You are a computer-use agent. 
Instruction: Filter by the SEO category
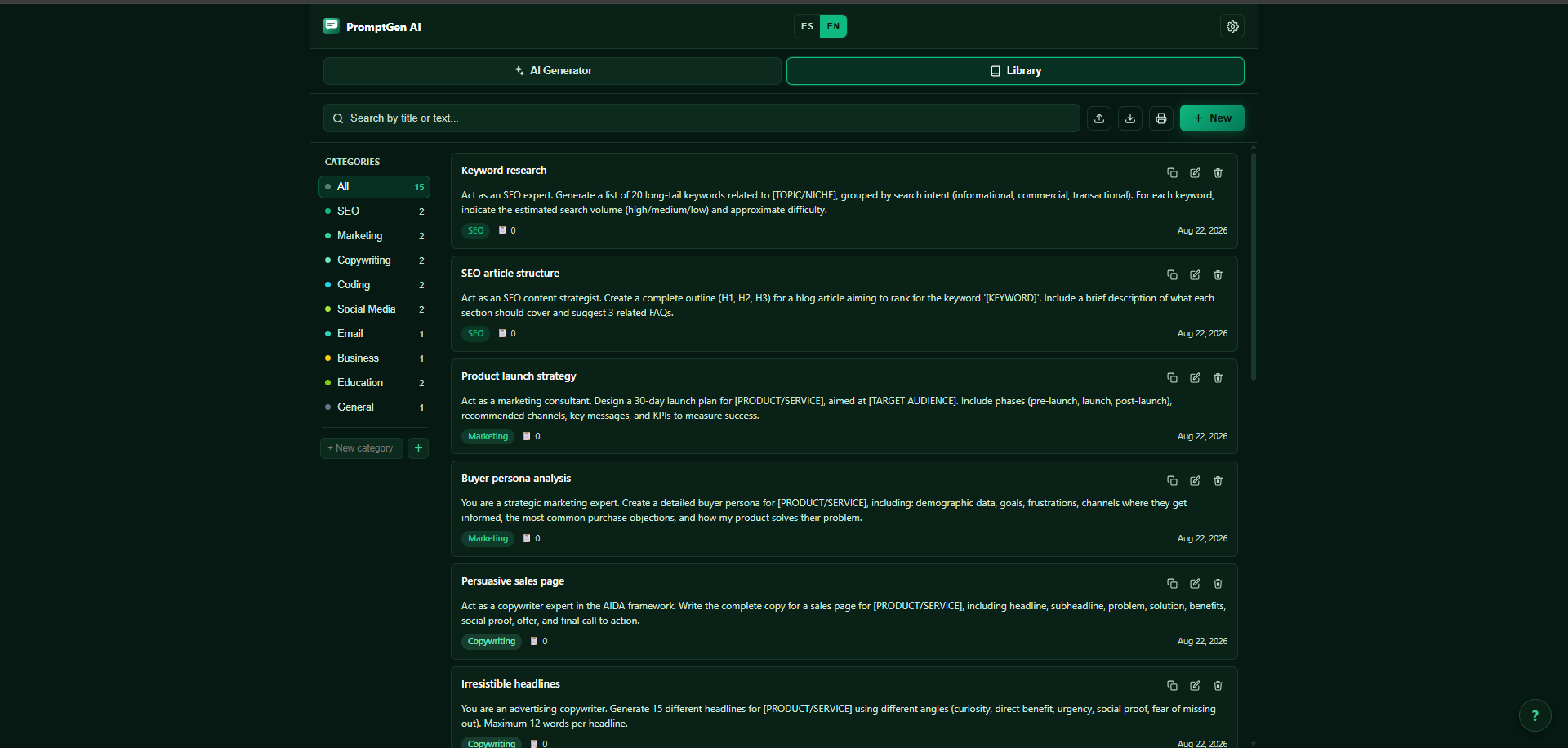click(374, 211)
